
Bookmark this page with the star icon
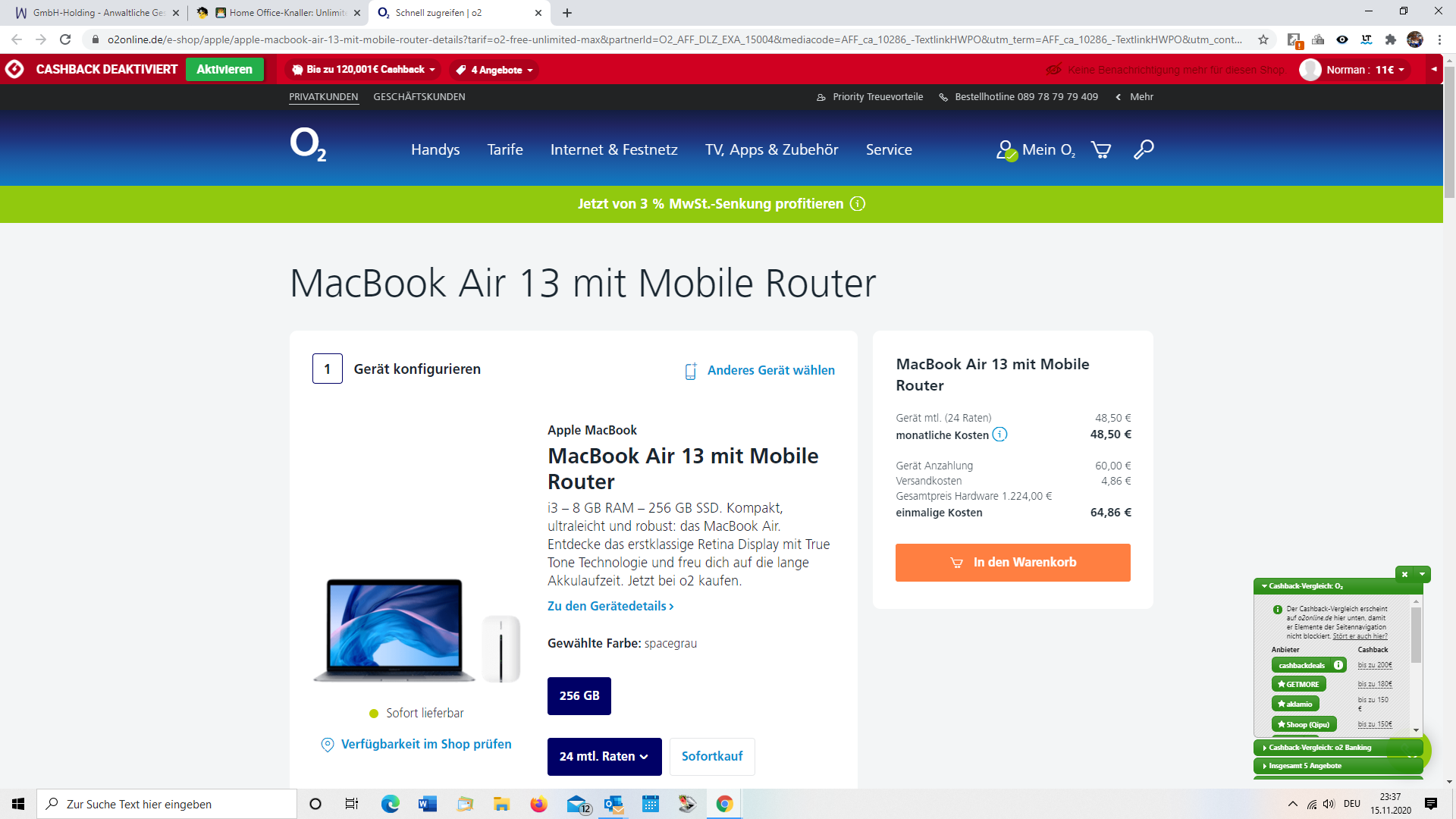pos(1263,39)
